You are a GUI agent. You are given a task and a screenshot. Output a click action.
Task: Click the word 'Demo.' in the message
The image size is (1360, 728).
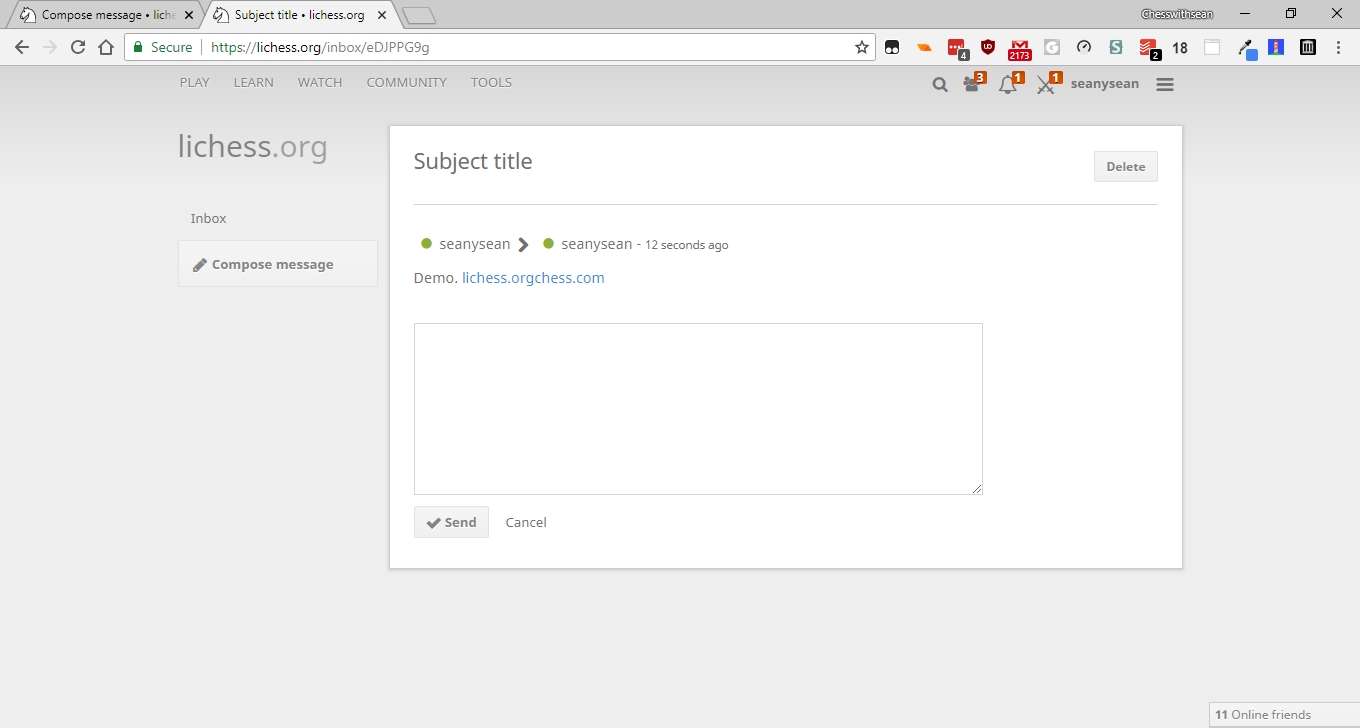click(x=435, y=278)
